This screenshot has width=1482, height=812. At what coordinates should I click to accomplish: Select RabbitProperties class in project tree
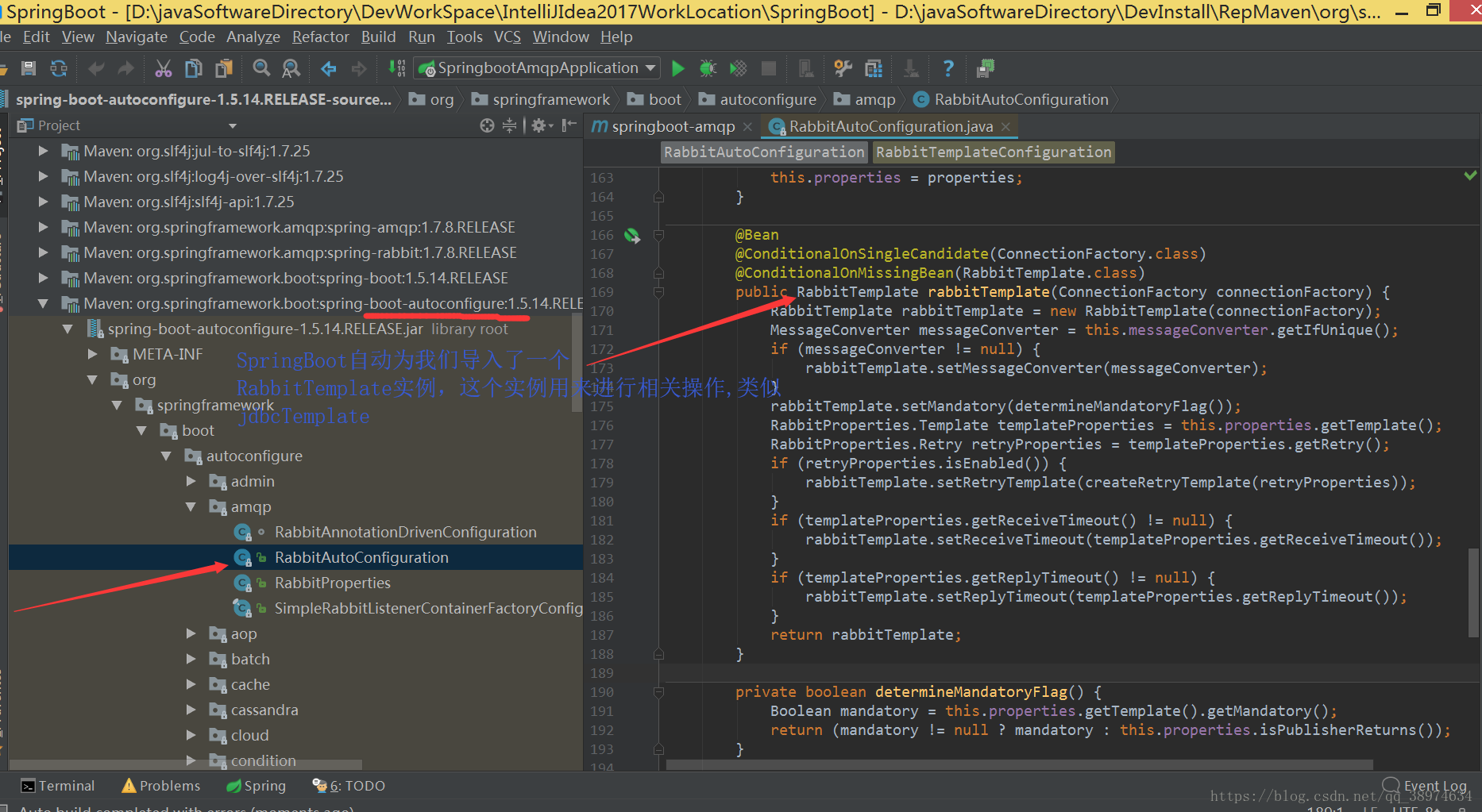332,583
